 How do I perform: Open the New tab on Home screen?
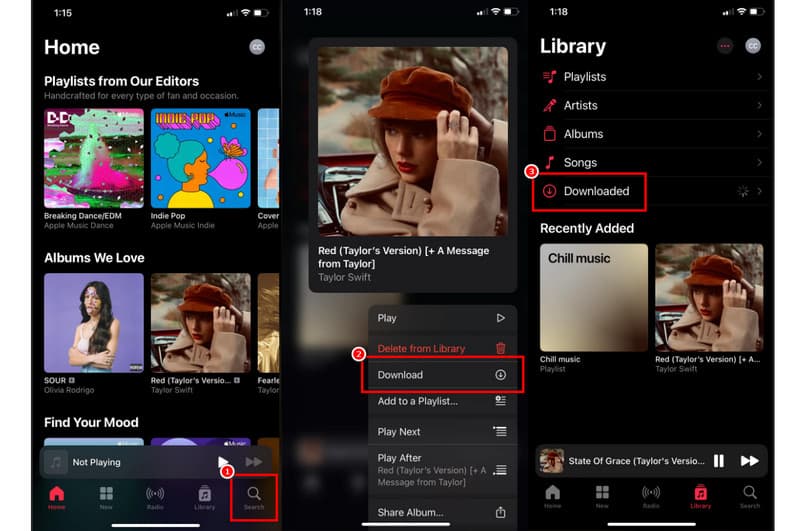point(106,498)
